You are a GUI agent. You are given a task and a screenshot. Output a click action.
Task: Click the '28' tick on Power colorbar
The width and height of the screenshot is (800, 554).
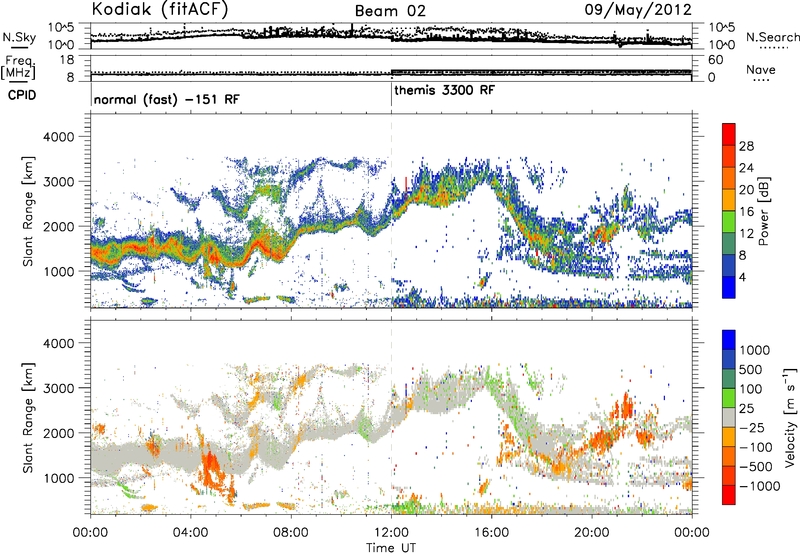point(746,146)
